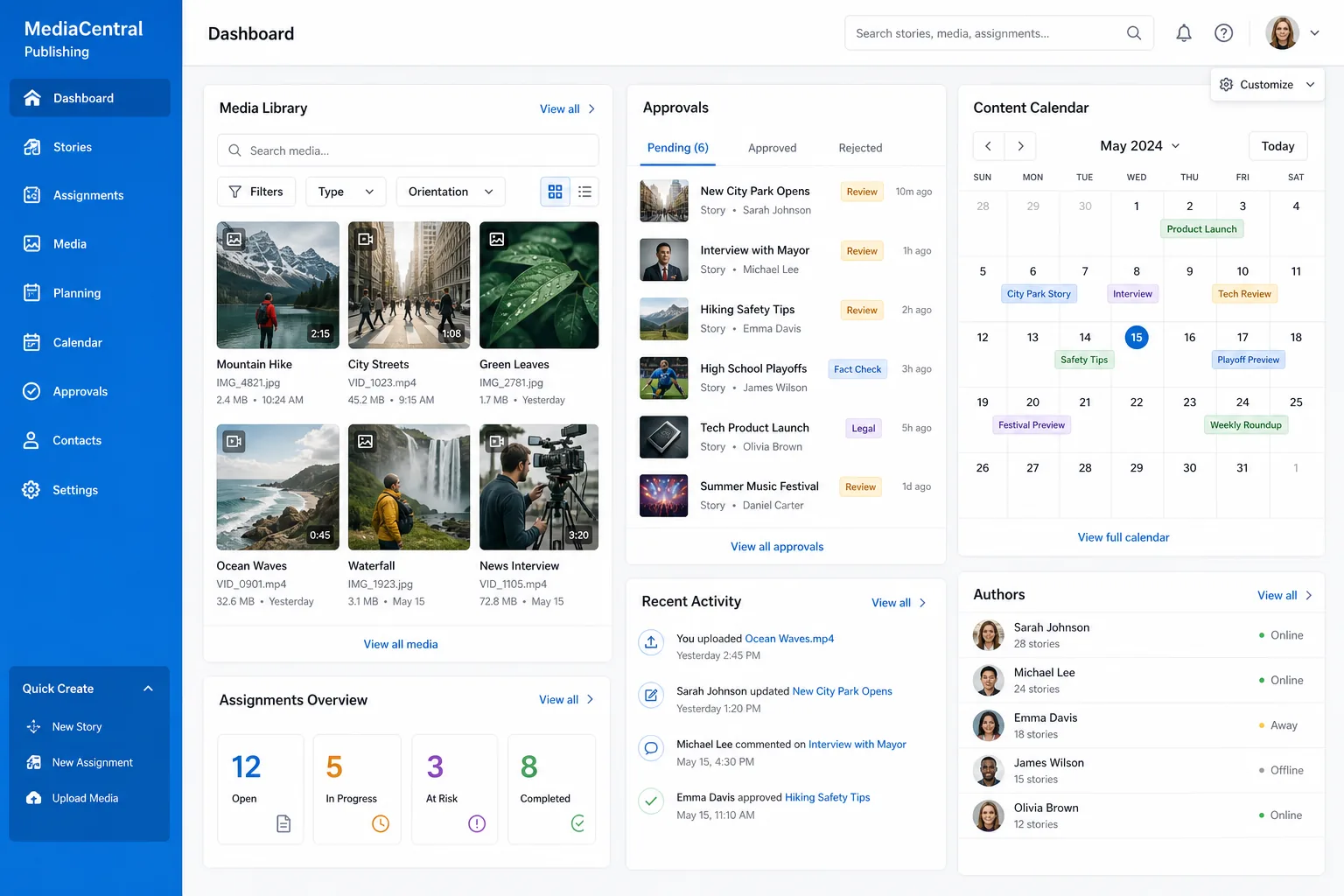Click the help question mark icon

(1223, 33)
